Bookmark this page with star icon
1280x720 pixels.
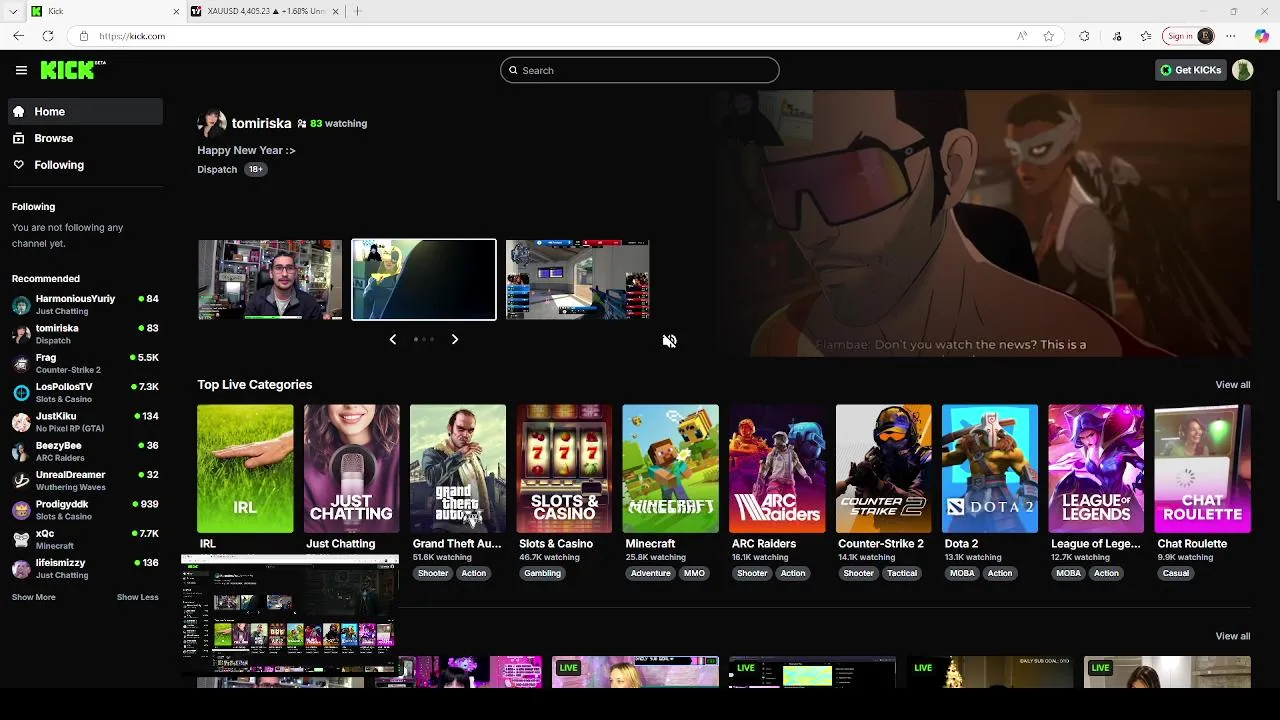[x=1048, y=36]
